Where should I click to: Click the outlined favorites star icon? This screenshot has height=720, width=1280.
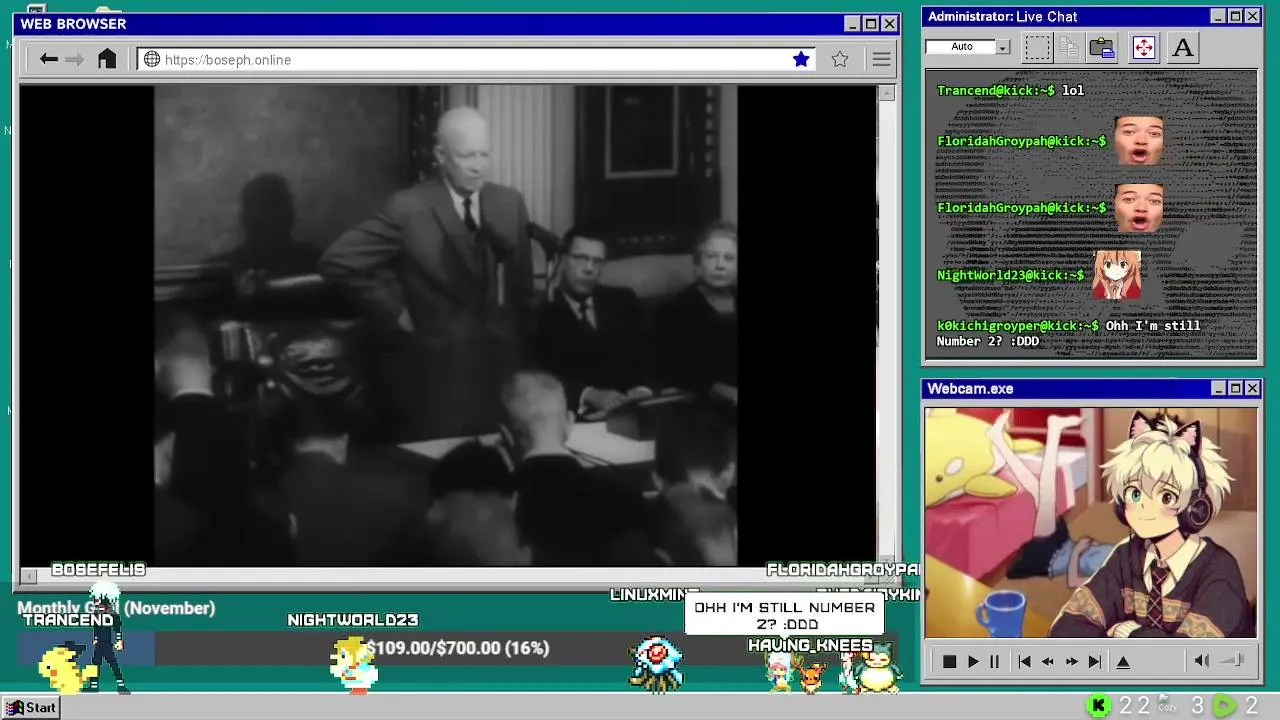(840, 59)
